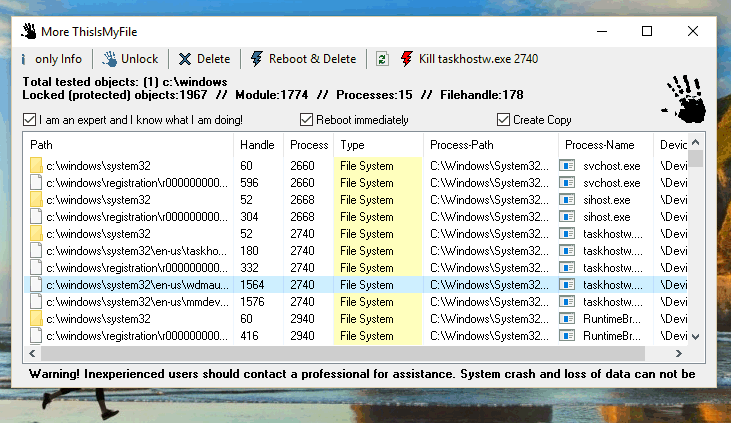Click the sihost.exe process icon, handle 304
The height and width of the screenshot is (423, 731).
click(567, 217)
